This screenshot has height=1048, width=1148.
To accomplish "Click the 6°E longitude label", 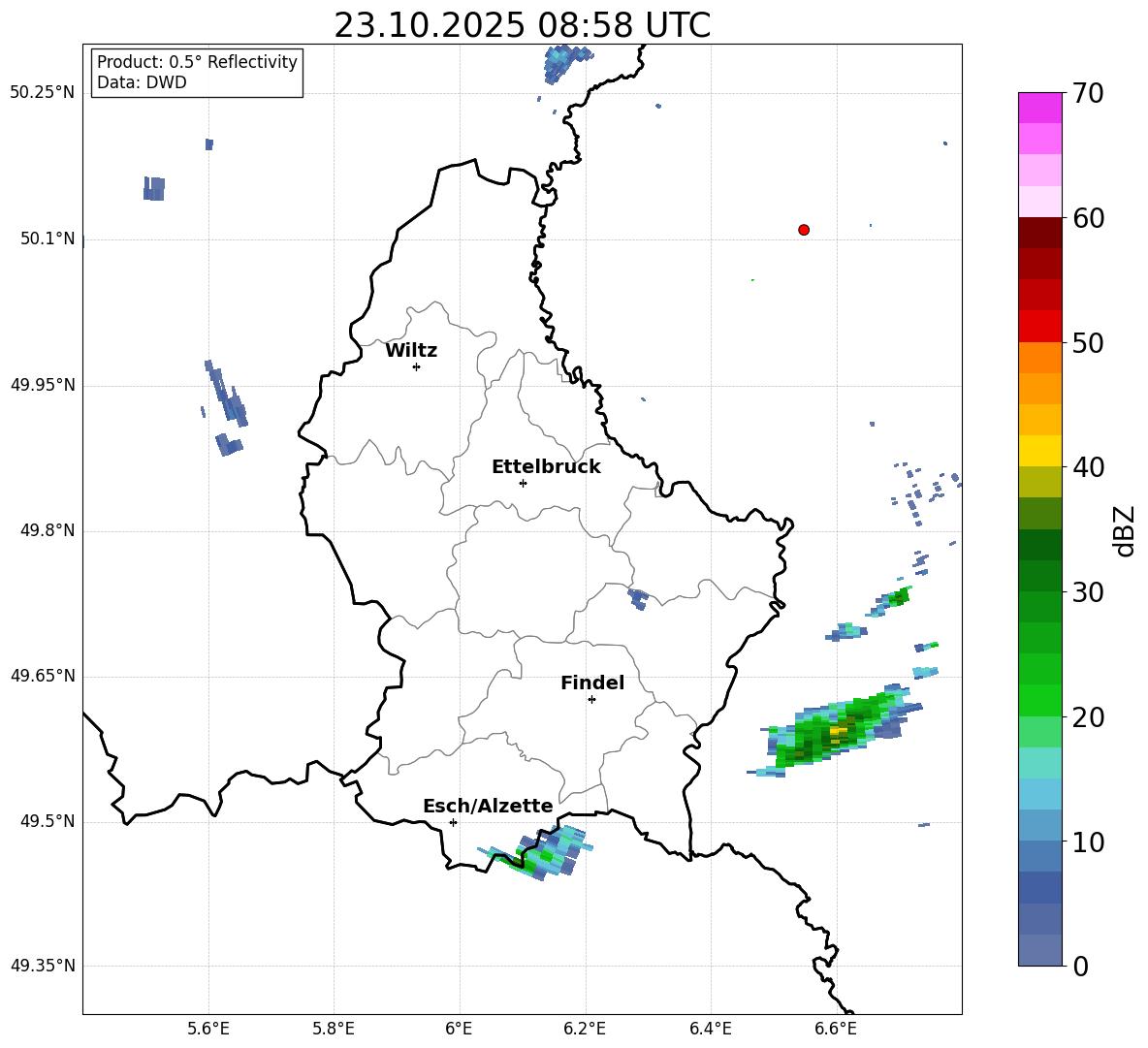I will pyautogui.click(x=459, y=1030).
